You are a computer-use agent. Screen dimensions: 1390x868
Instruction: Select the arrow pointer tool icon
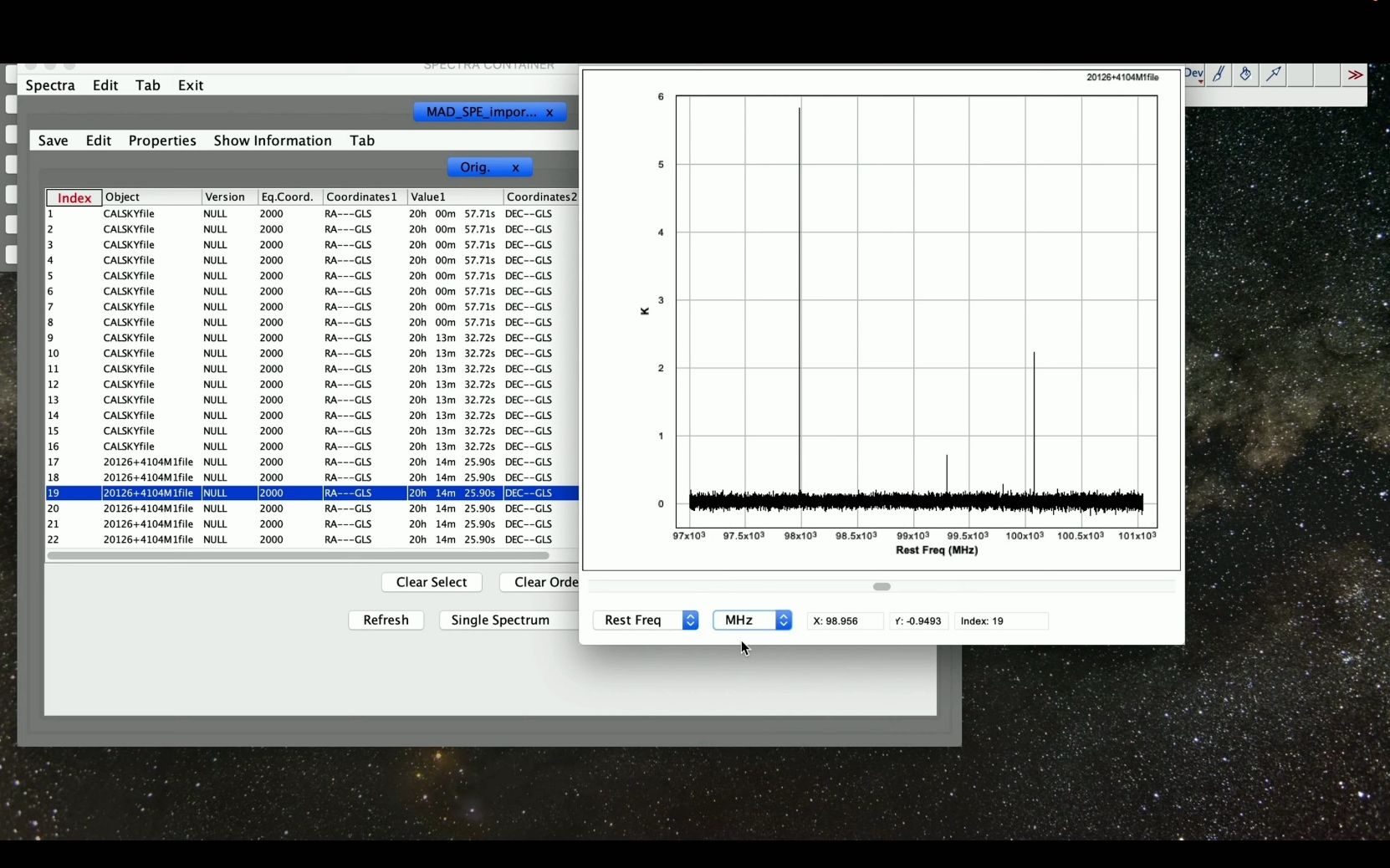pyautogui.click(x=1273, y=74)
